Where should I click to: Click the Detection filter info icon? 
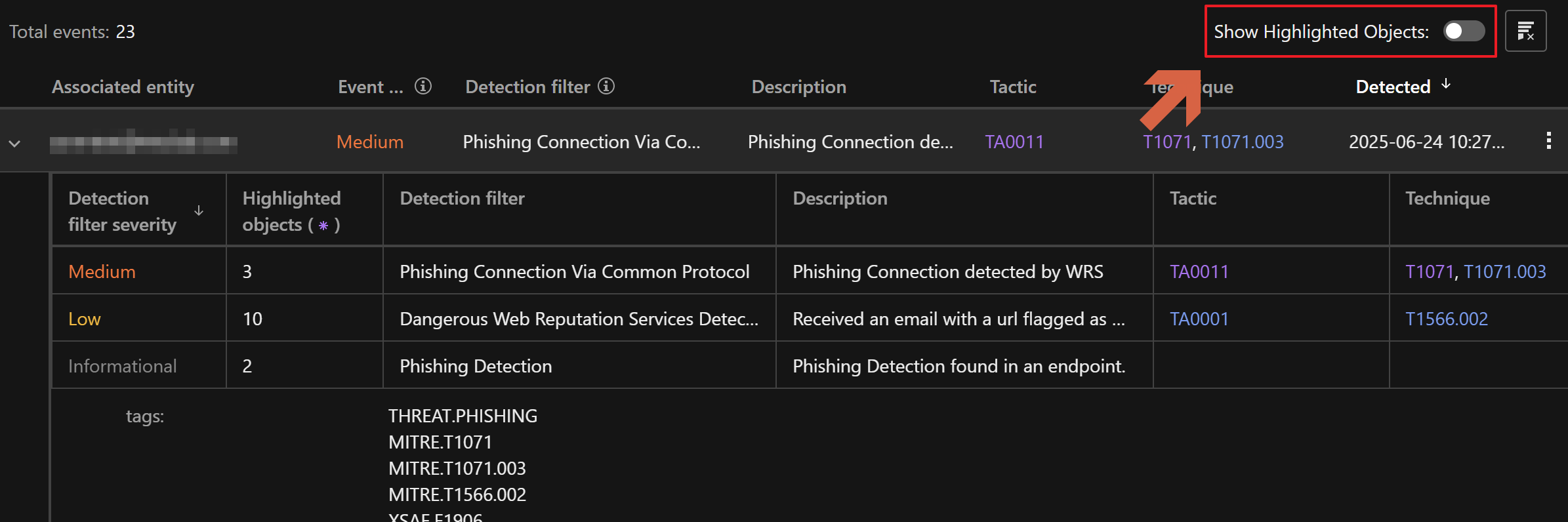click(x=606, y=87)
